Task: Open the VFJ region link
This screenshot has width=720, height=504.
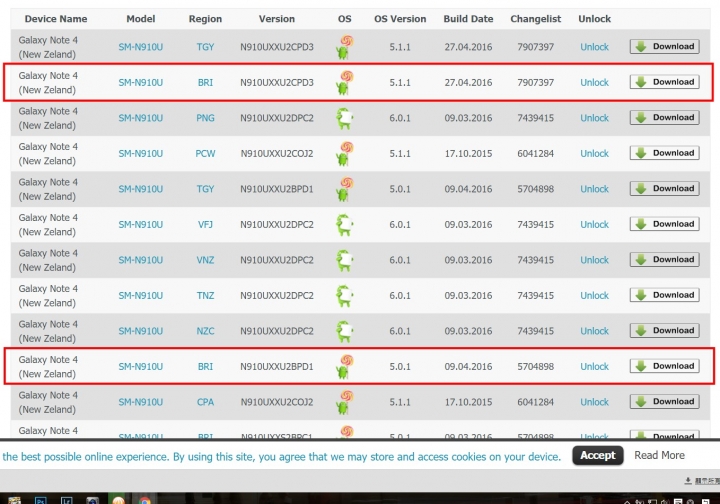Action: 205,224
